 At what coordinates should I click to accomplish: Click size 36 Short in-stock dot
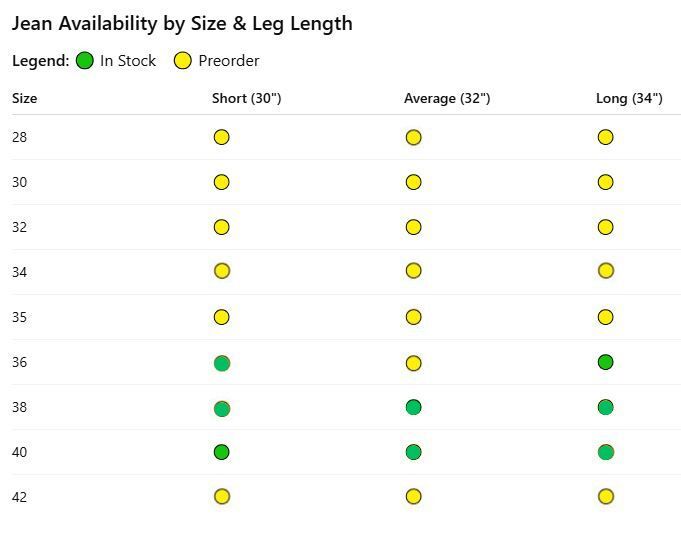(222, 363)
